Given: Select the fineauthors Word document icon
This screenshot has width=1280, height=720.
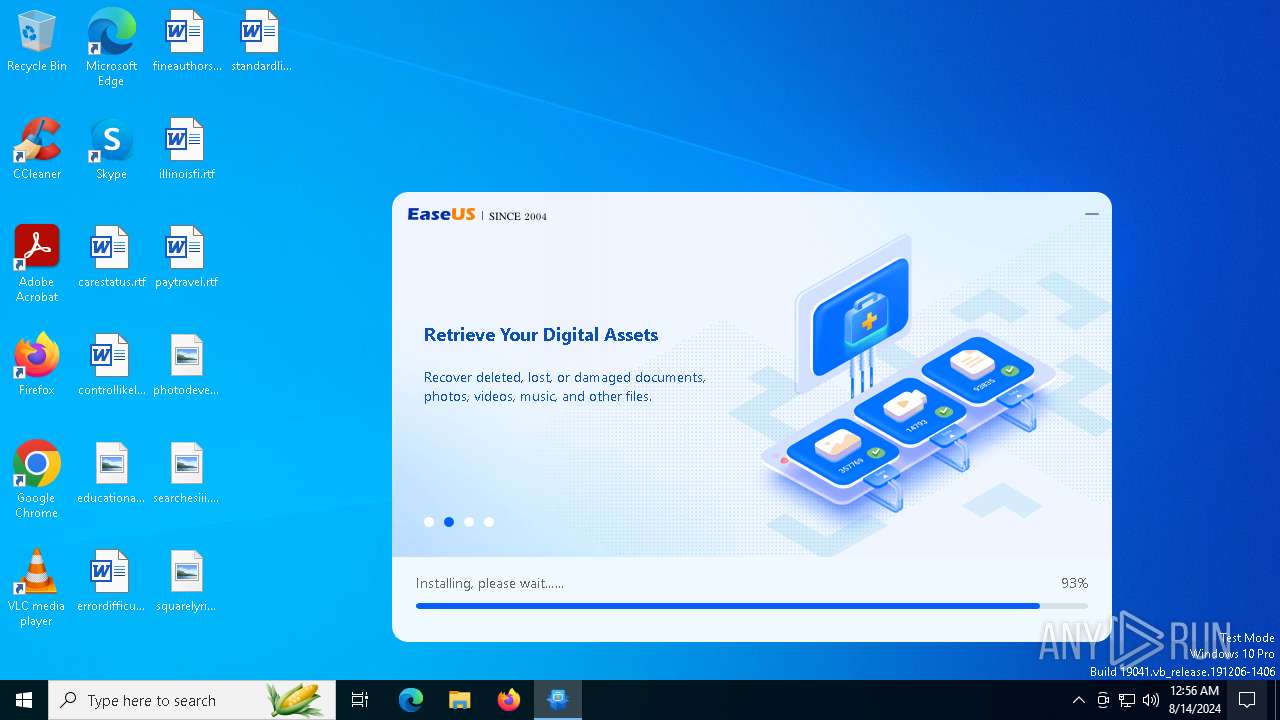Looking at the screenshot, I should click(x=186, y=42).
